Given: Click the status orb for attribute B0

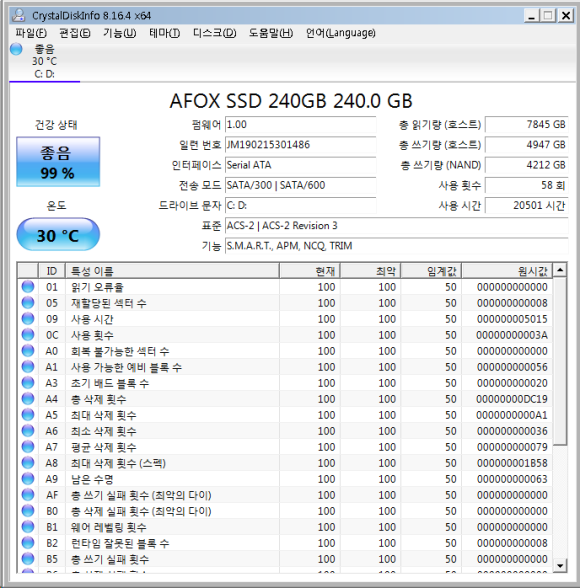Looking at the screenshot, I should (x=28, y=511).
